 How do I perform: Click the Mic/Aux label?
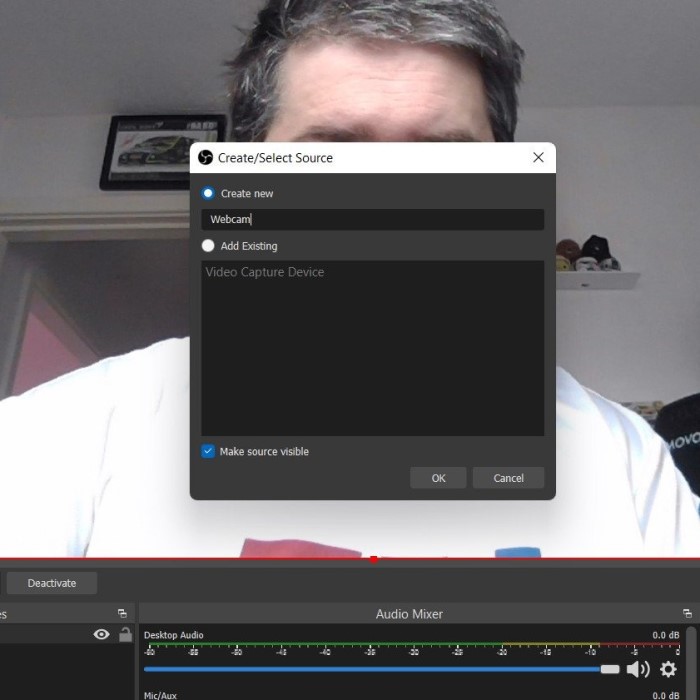click(x=160, y=695)
